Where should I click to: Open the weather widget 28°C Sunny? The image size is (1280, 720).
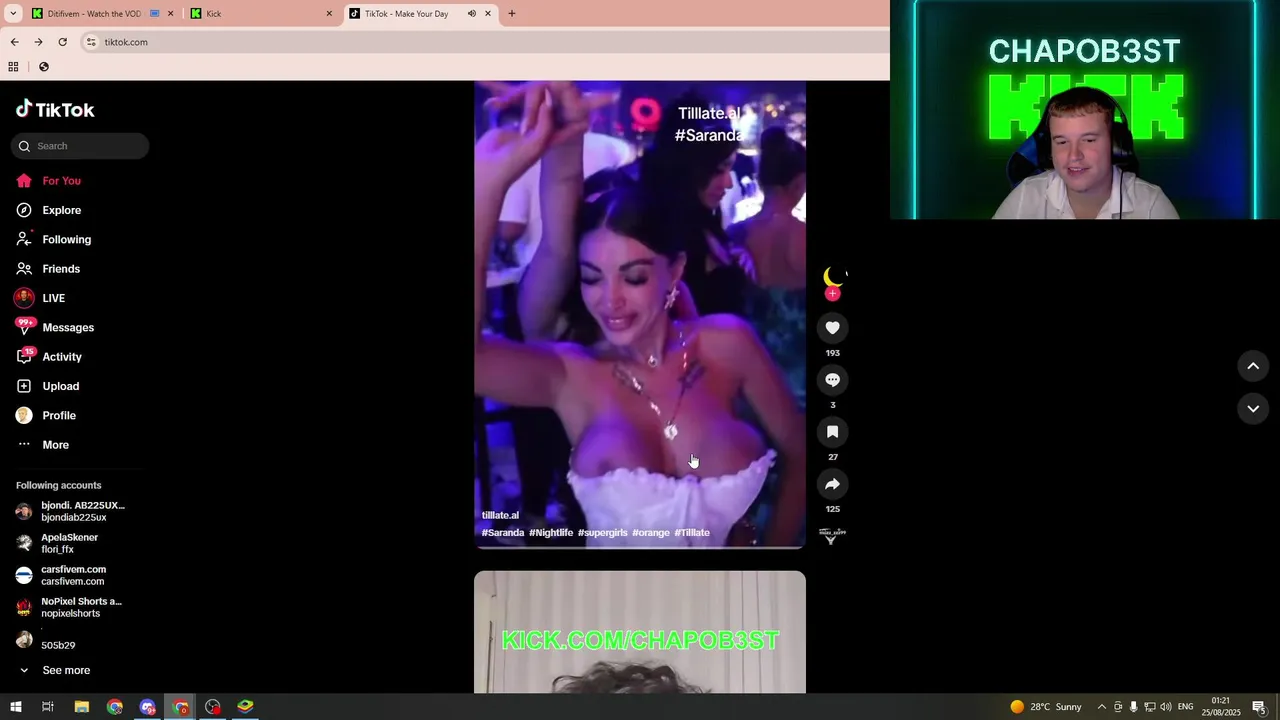(x=1046, y=707)
